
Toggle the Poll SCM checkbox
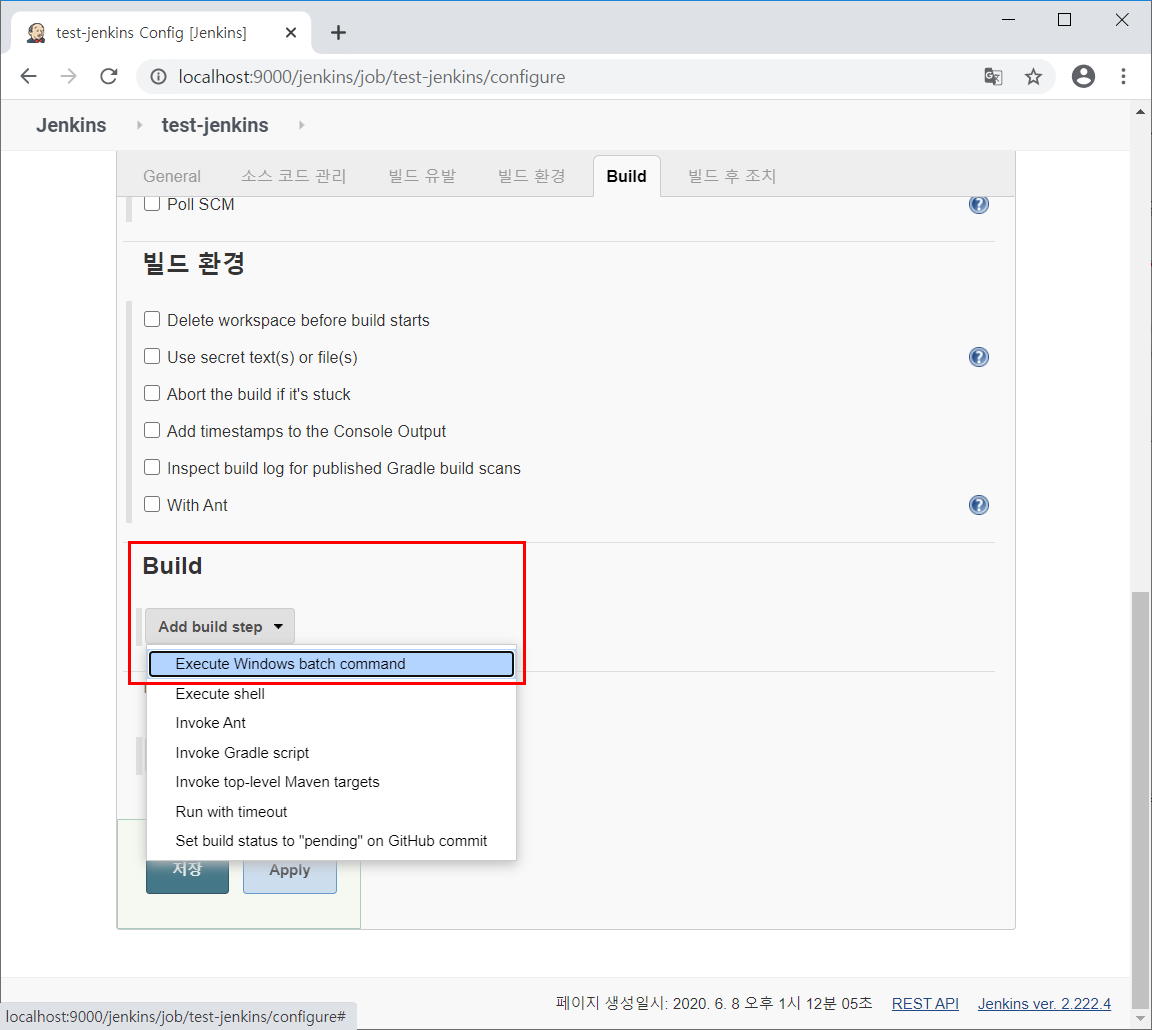pyautogui.click(x=152, y=204)
